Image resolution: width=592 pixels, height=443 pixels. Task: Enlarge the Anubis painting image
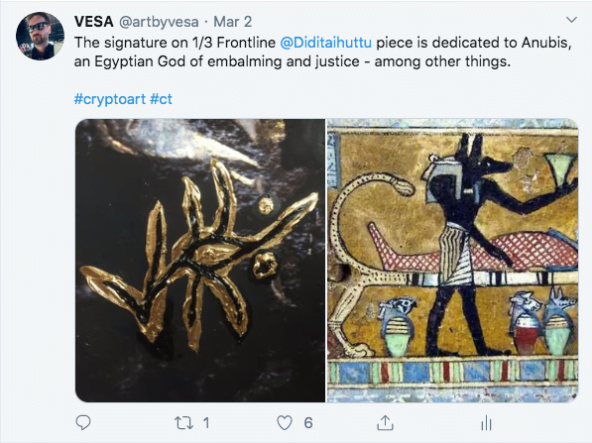click(453, 260)
